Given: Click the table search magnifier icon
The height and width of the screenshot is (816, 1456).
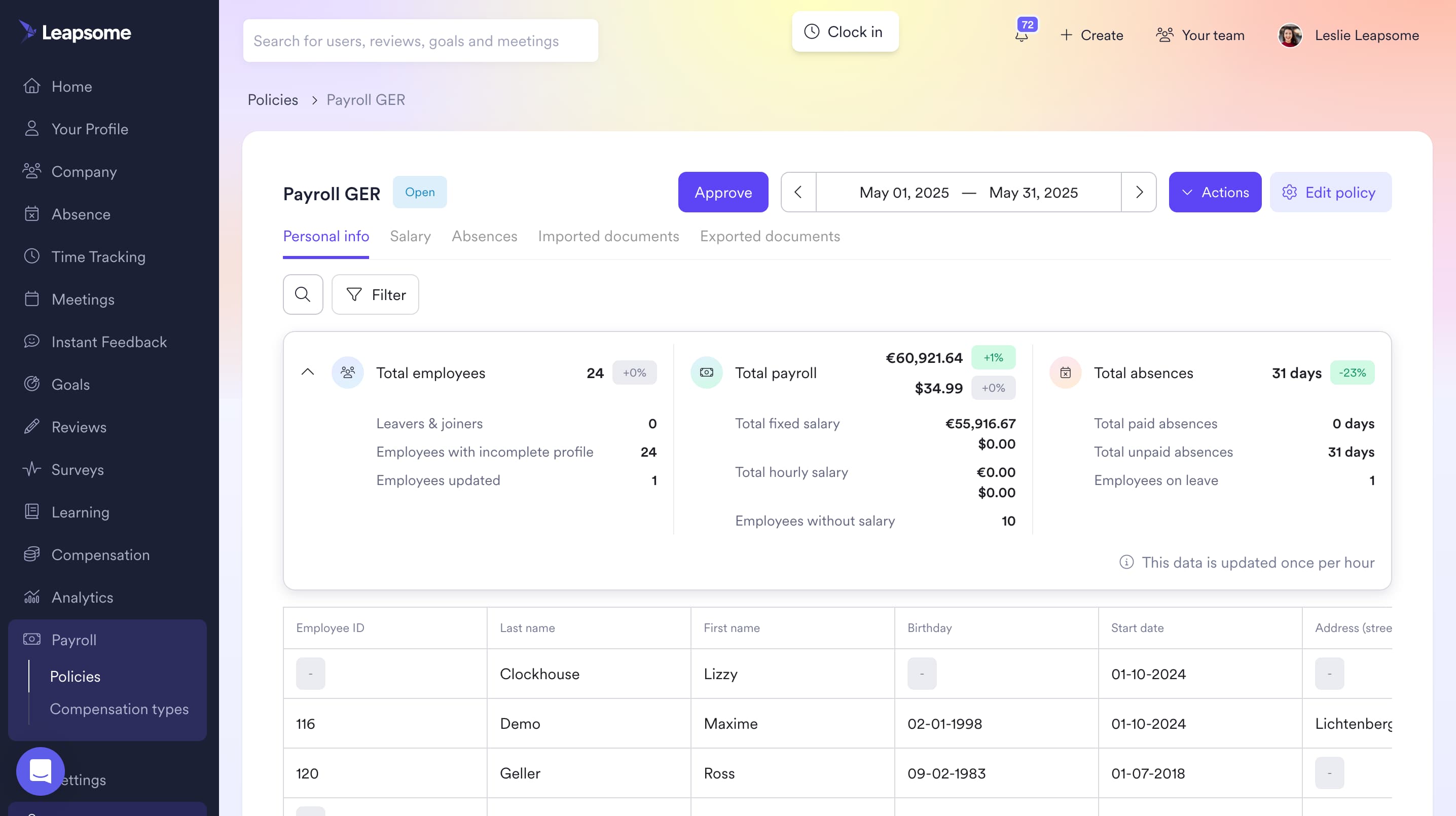Looking at the screenshot, I should click(303, 294).
